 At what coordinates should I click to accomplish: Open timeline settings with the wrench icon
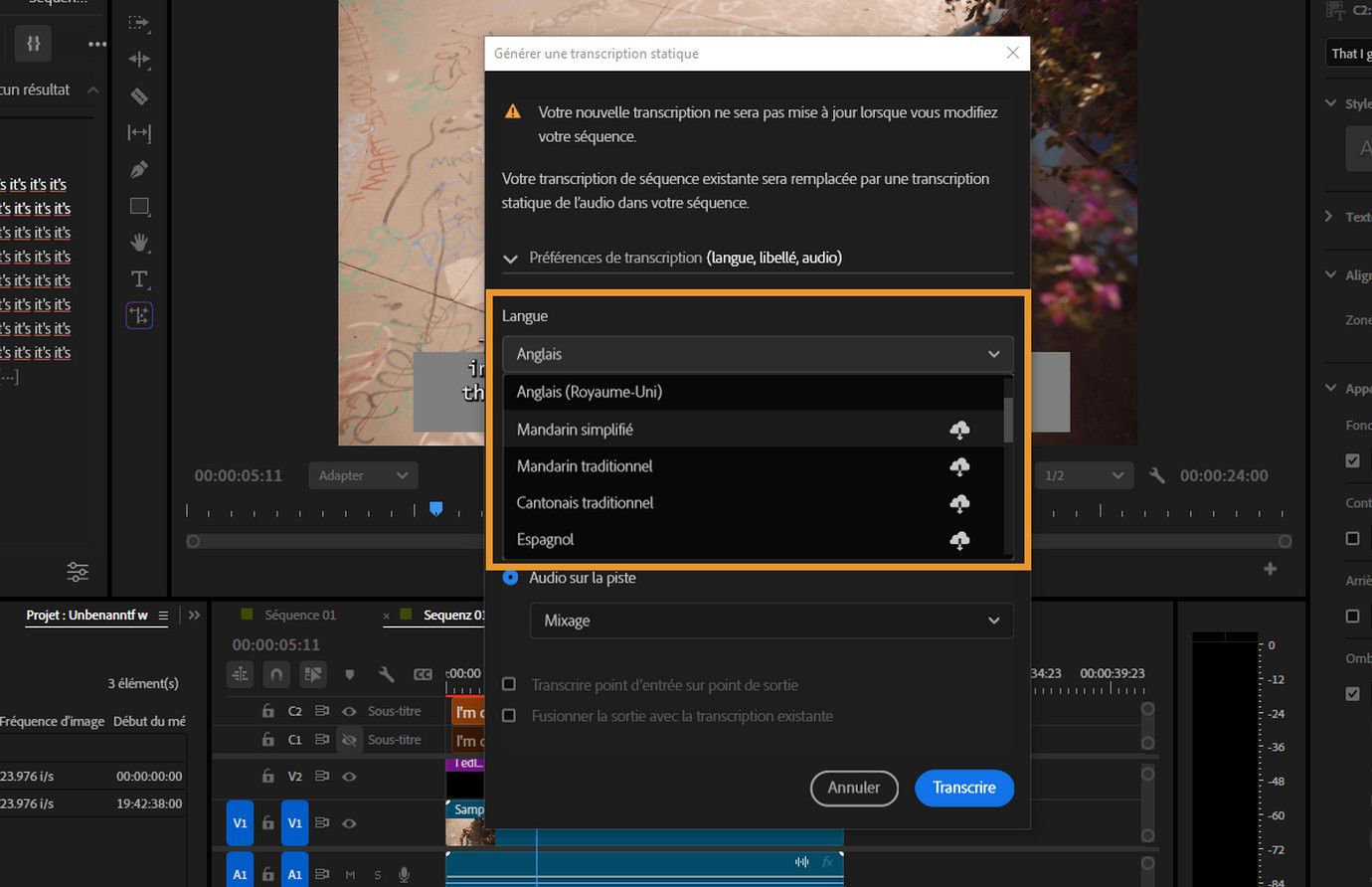pyautogui.click(x=387, y=673)
